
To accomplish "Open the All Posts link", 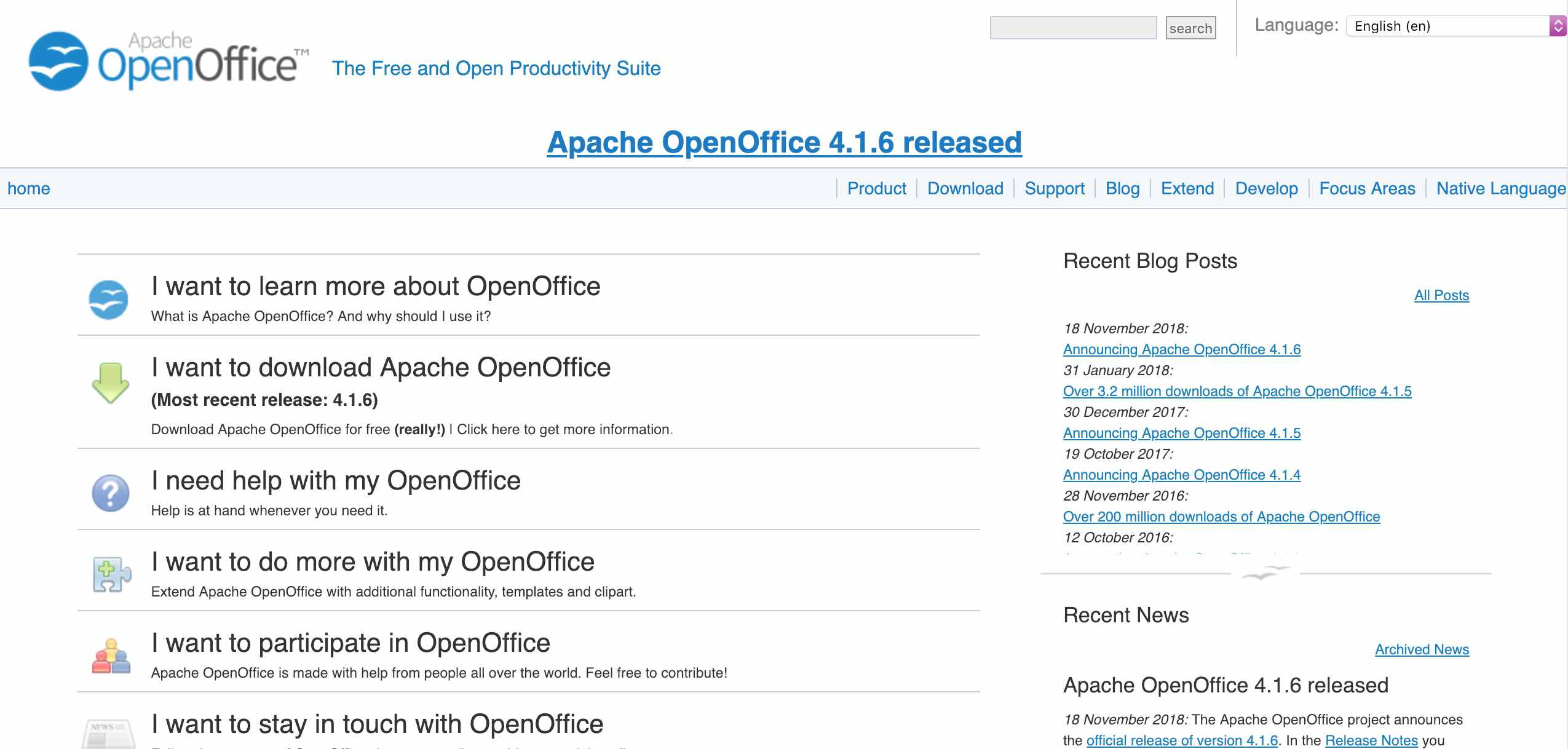I will 1441,295.
